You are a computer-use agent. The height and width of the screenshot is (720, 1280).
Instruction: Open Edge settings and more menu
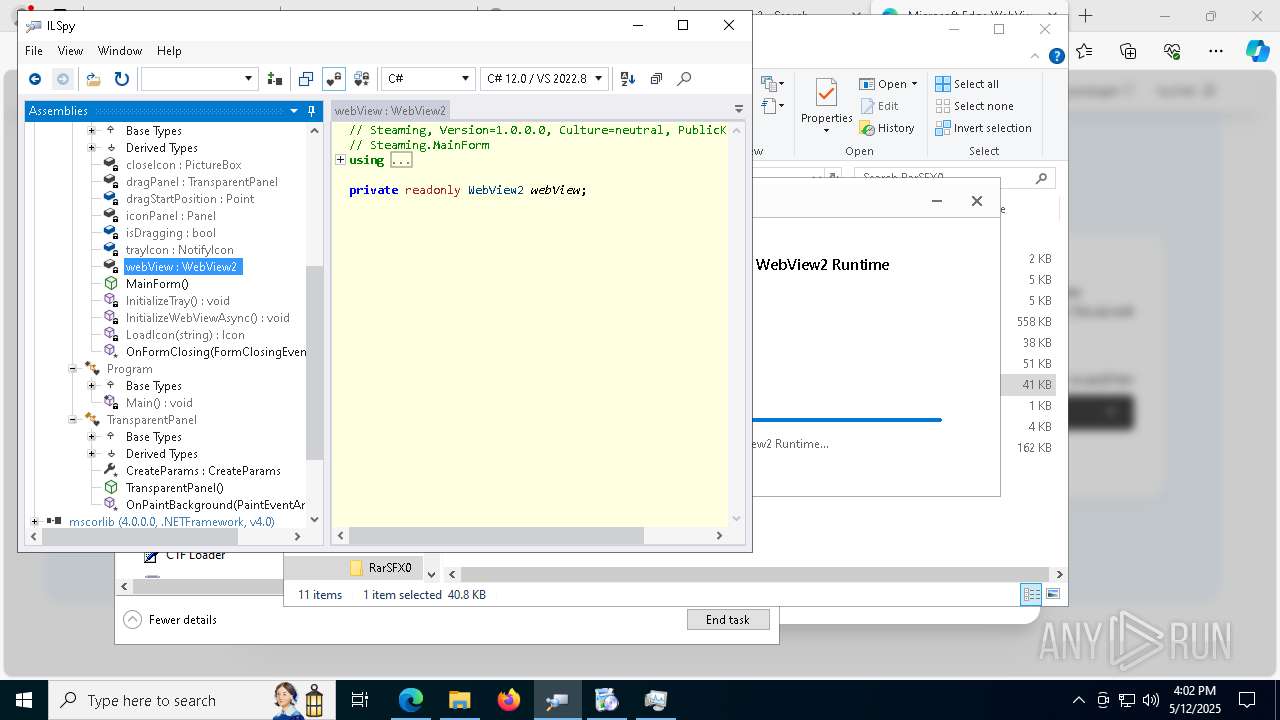pyautogui.click(x=1215, y=51)
